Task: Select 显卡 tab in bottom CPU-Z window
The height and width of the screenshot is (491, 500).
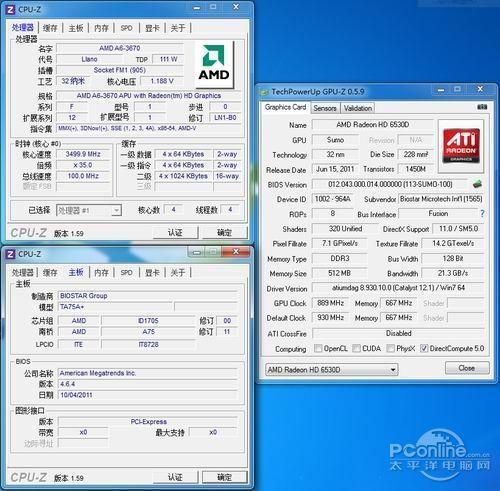Action: [152, 273]
